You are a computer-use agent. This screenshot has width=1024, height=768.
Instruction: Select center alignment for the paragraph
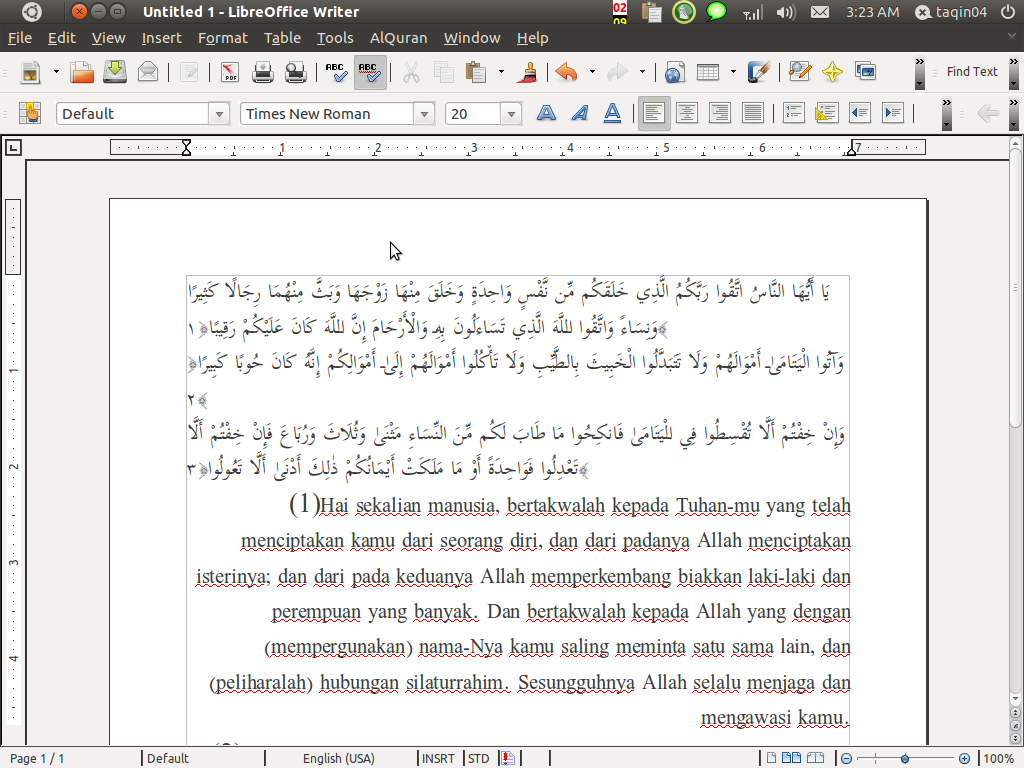687,113
